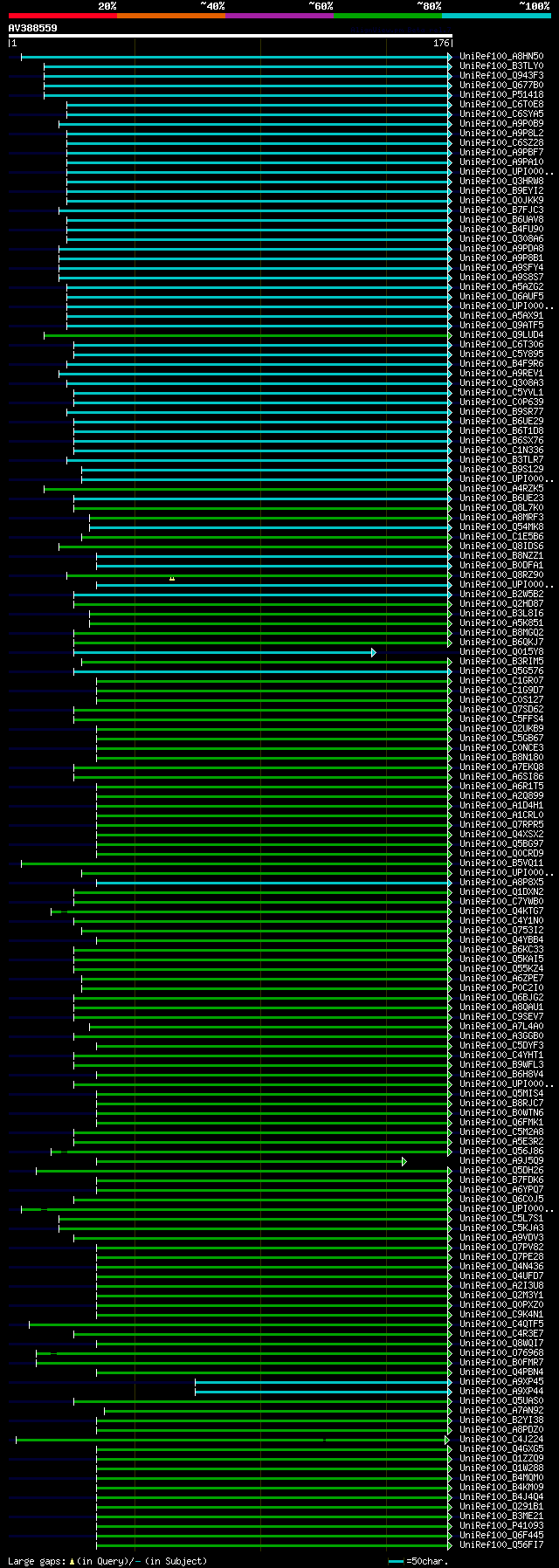Select hit label UniRef100_C4J224
The width and height of the screenshot is (559, 1568).
tap(501, 1440)
